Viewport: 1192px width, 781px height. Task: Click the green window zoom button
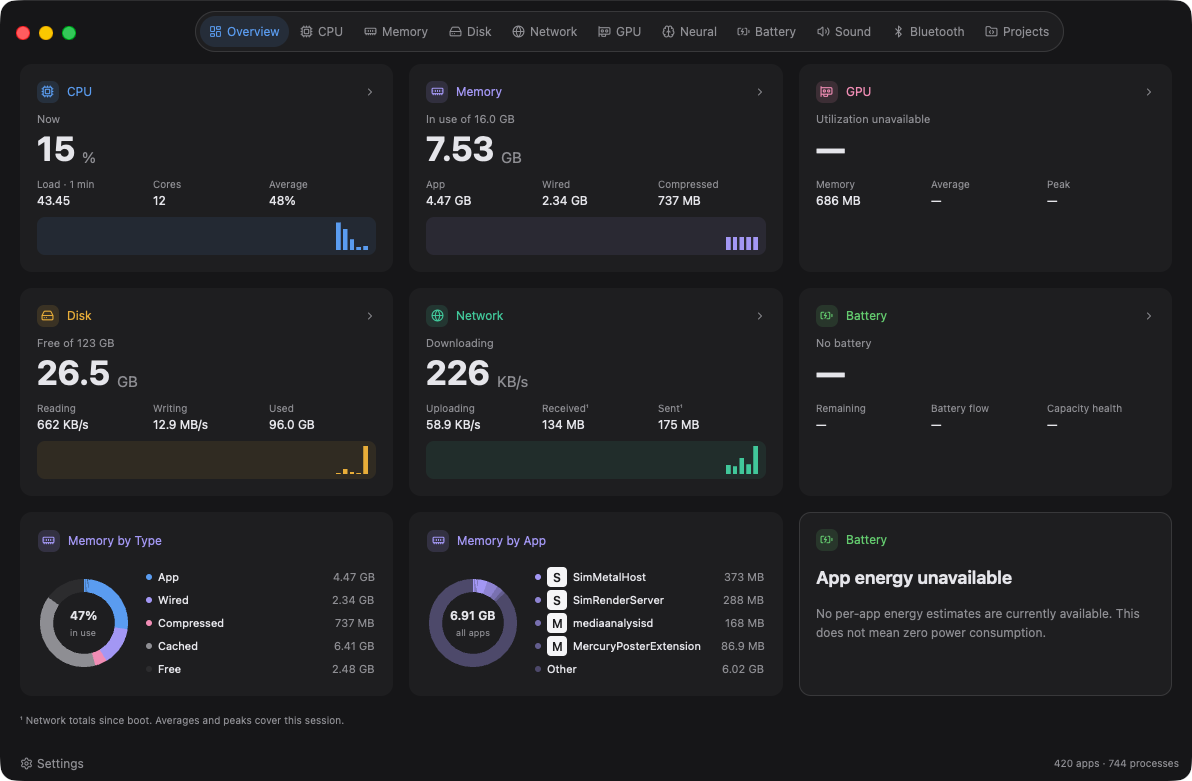point(68,33)
